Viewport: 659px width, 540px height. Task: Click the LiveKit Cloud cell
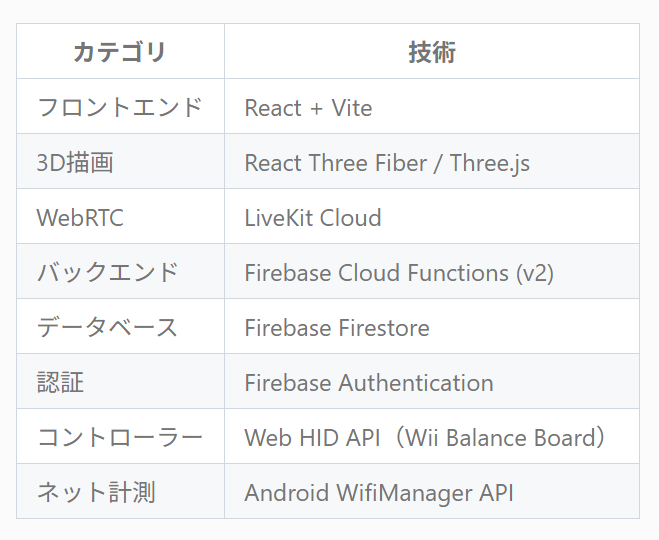click(x=313, y=217)
